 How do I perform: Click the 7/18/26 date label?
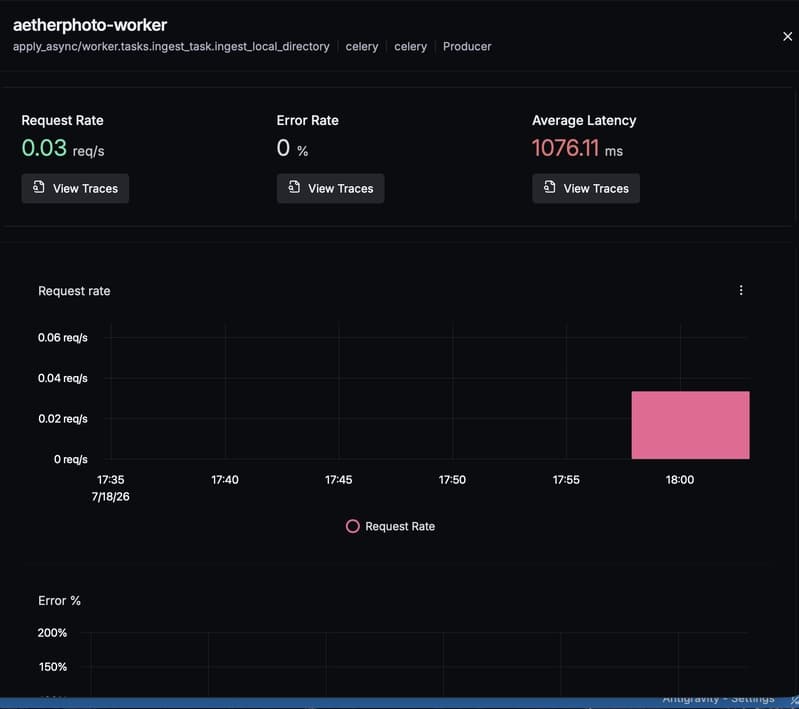tap(111, 496)
